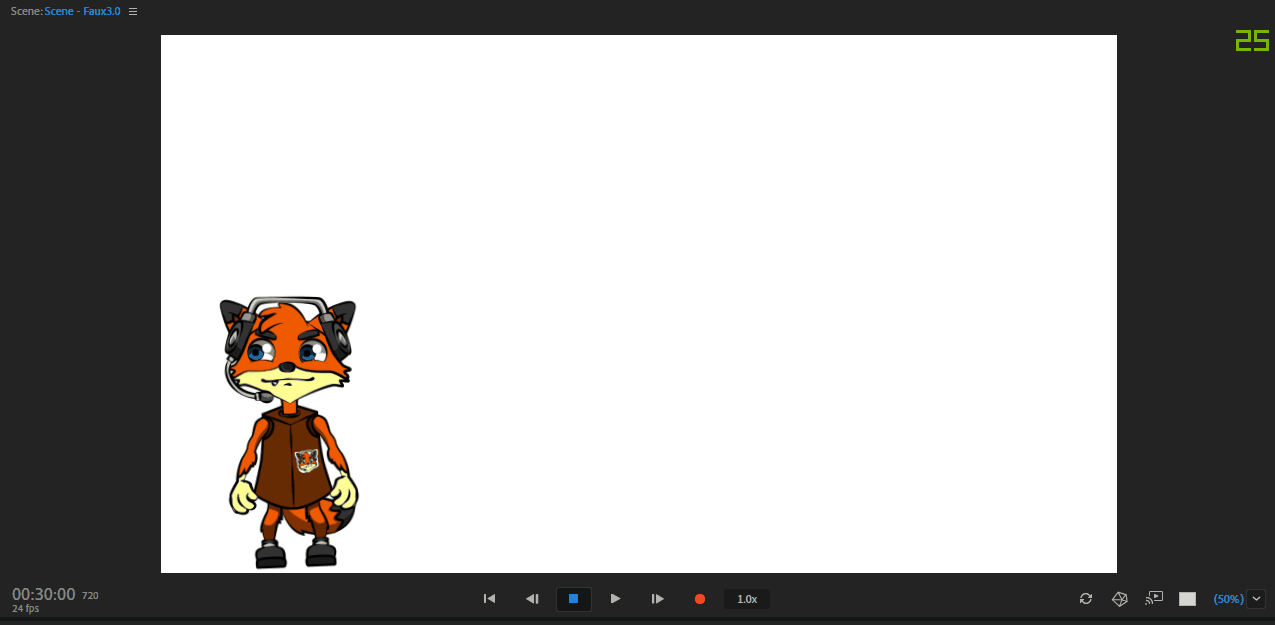Toggle the mesh overlay gem icon
1275x625 pixels.
point(1120,599)
